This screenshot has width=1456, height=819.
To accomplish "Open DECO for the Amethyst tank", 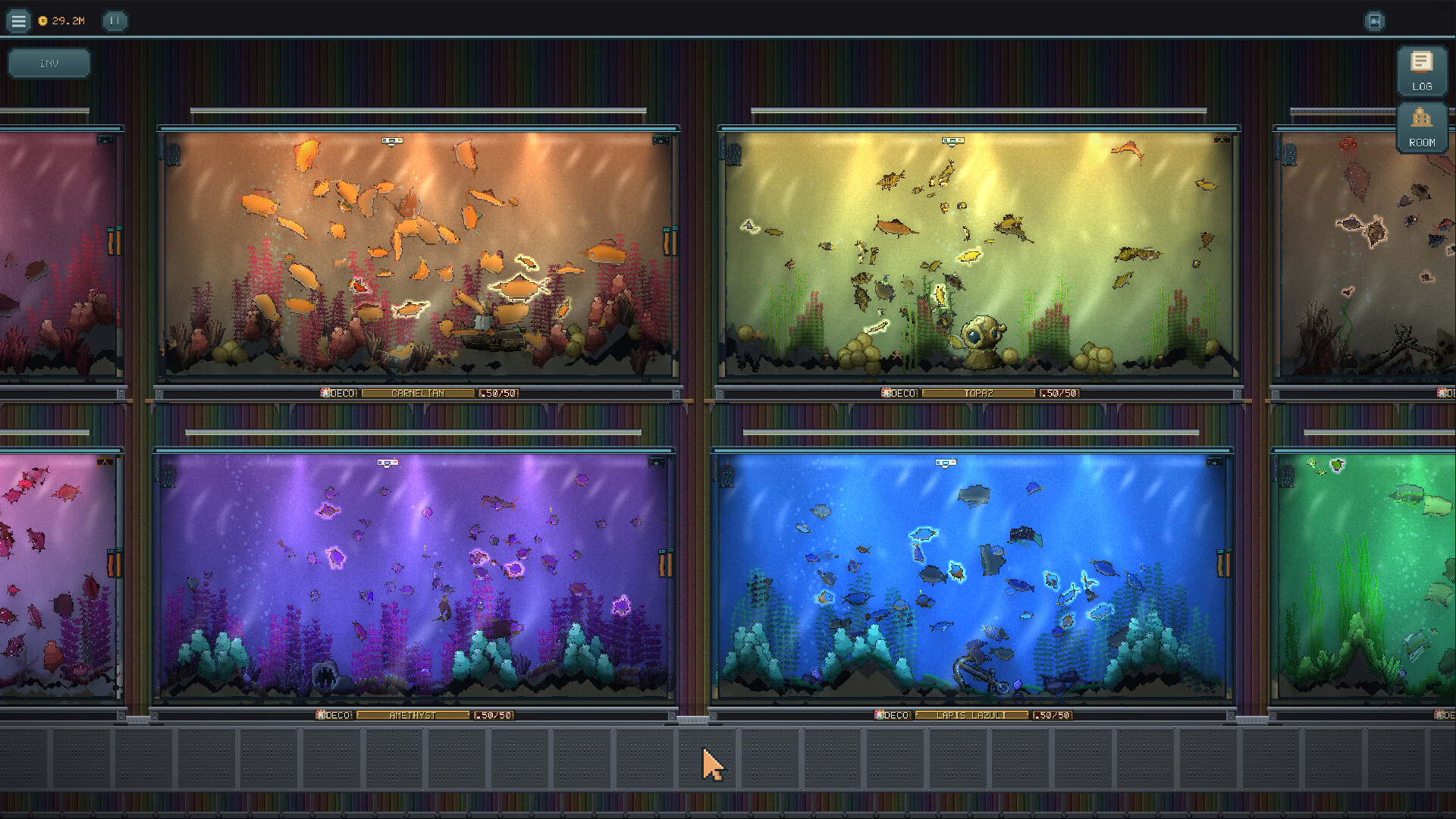I will coord(334,715).
